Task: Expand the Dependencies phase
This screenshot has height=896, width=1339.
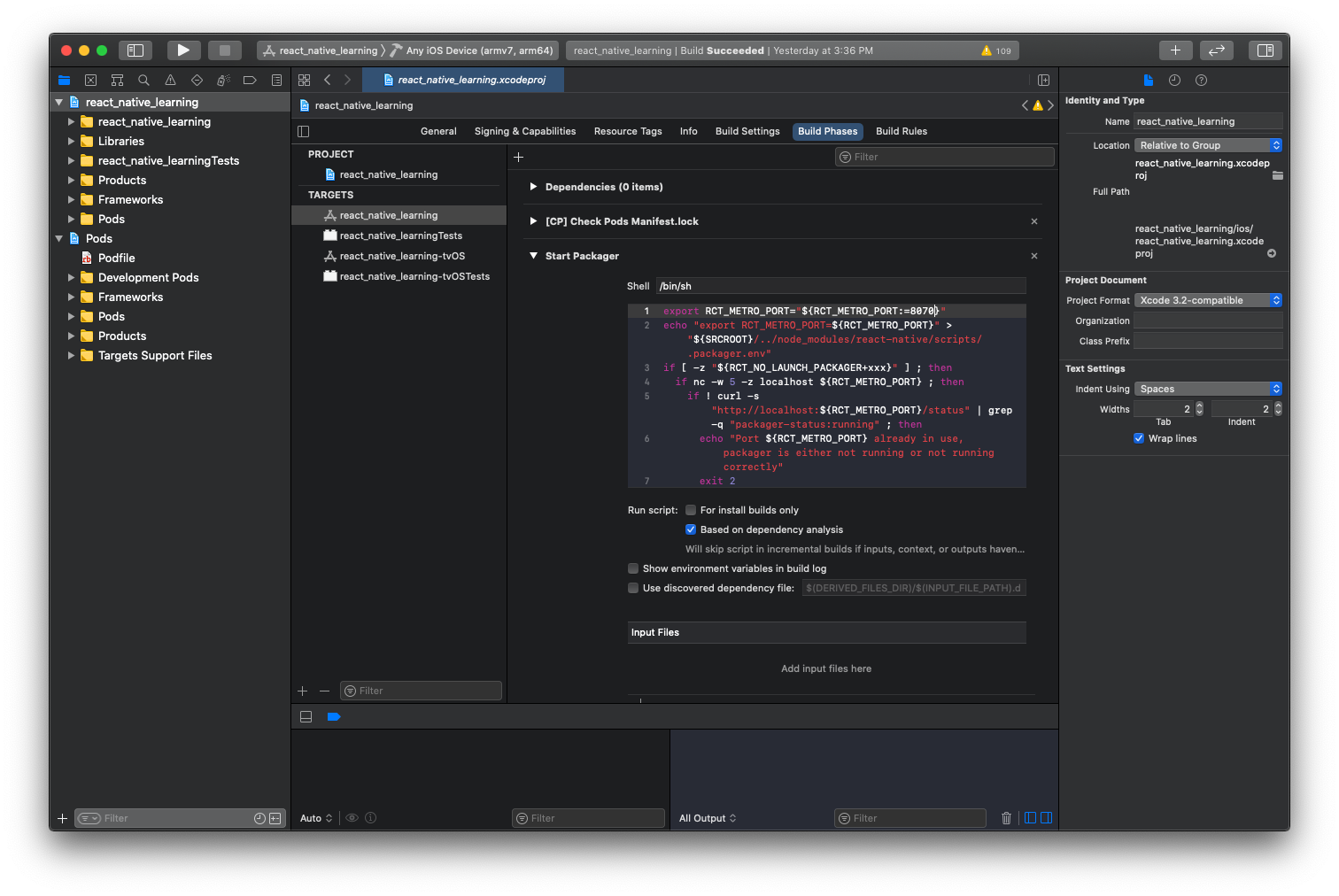Action: pos(533,187)
